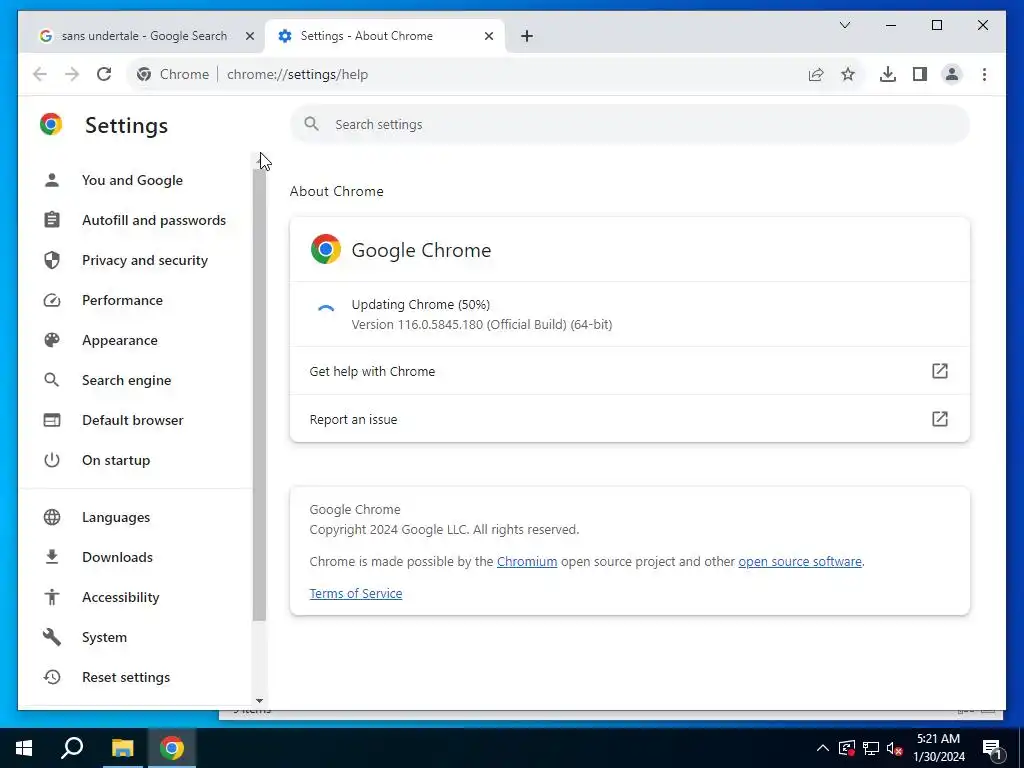Screen dimensions: 1024x768
Task: Open Autofill and passwords section
Action: point(153,220)
